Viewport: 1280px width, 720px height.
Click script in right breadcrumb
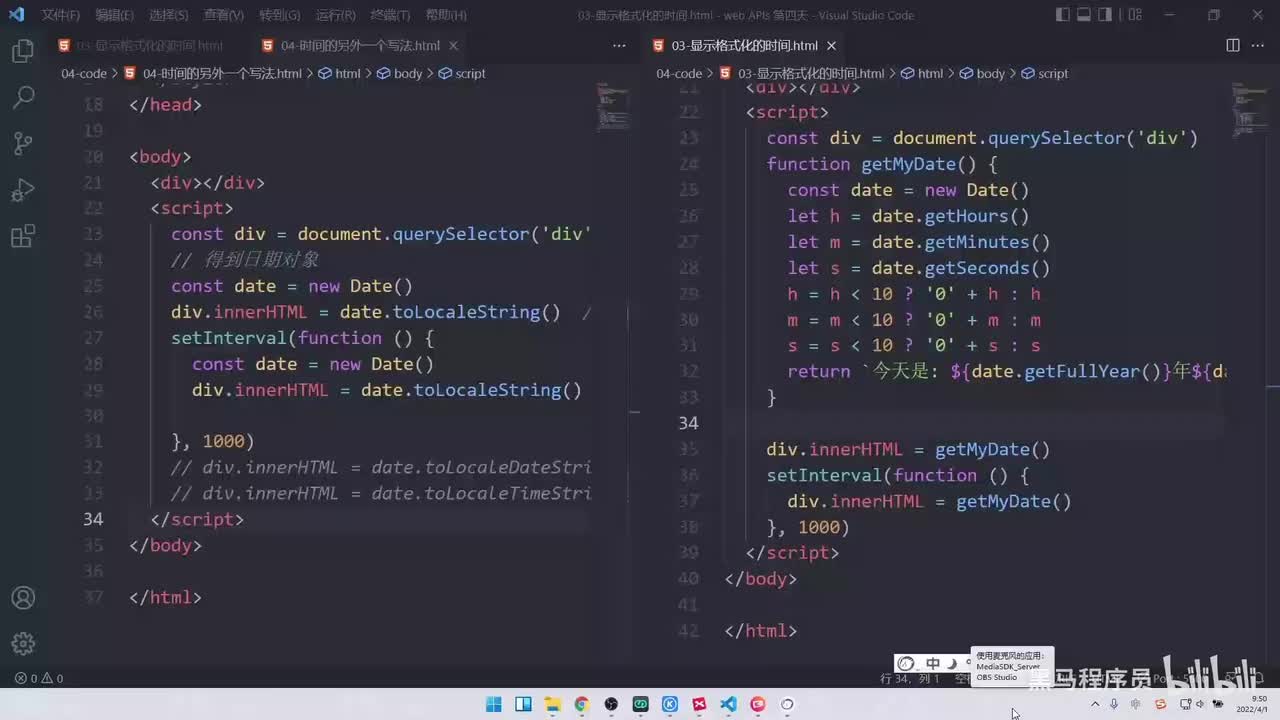(x=1053, y=74)
